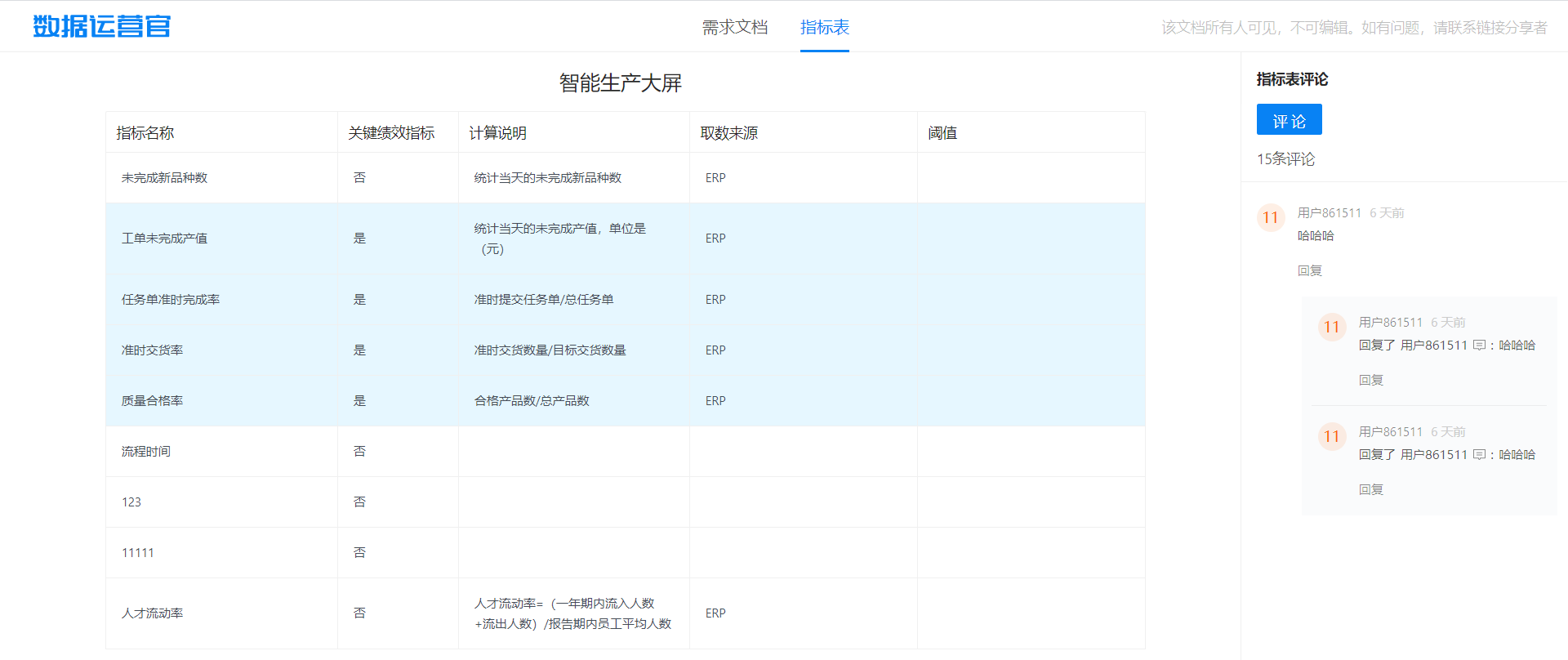The image size is (1568, 660).
Task: Click 回复 under first nested reply
Action: pos(1371,380)
